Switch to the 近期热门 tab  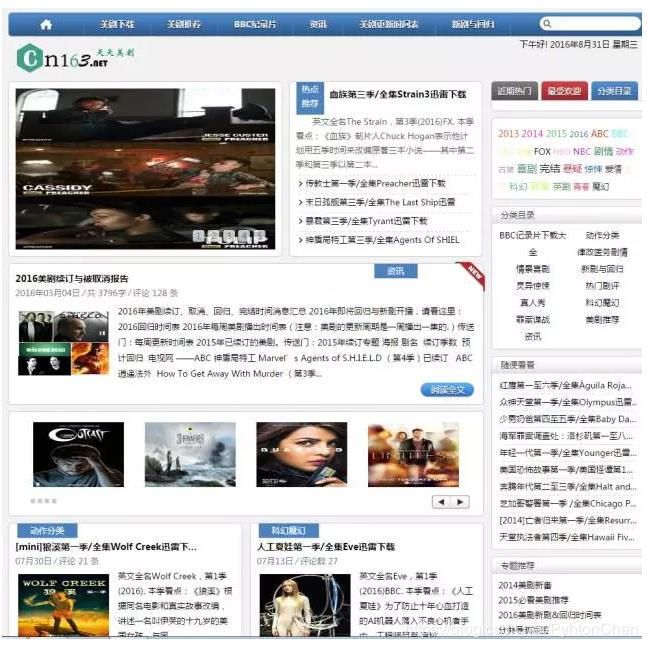(514, 91)
